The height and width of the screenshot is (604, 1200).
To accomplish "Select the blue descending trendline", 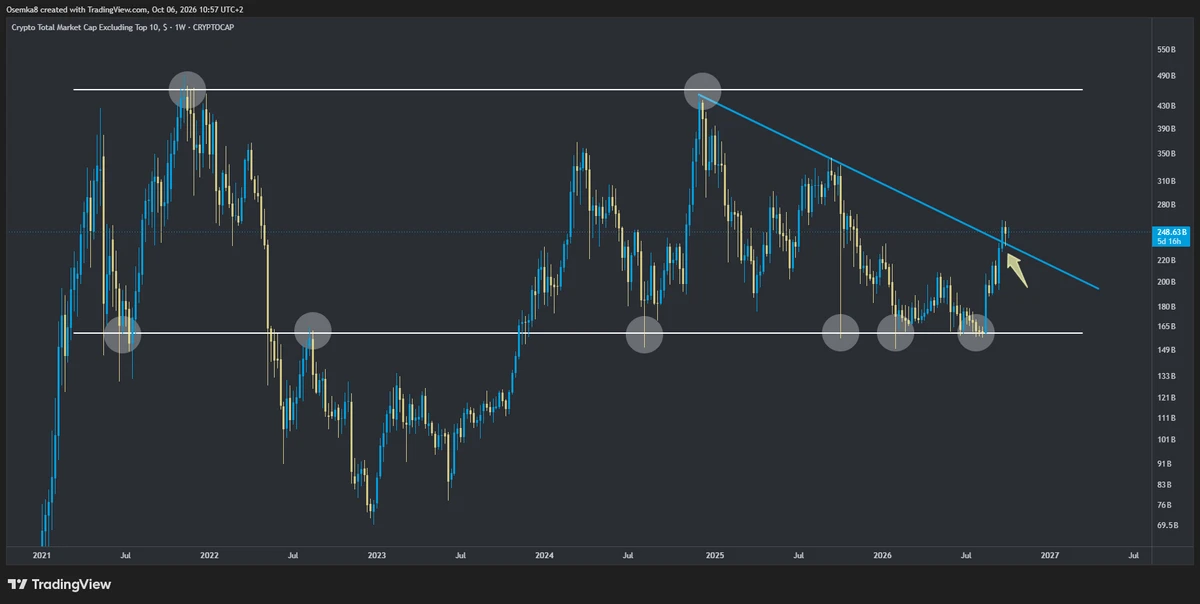I will coord(900,192).
